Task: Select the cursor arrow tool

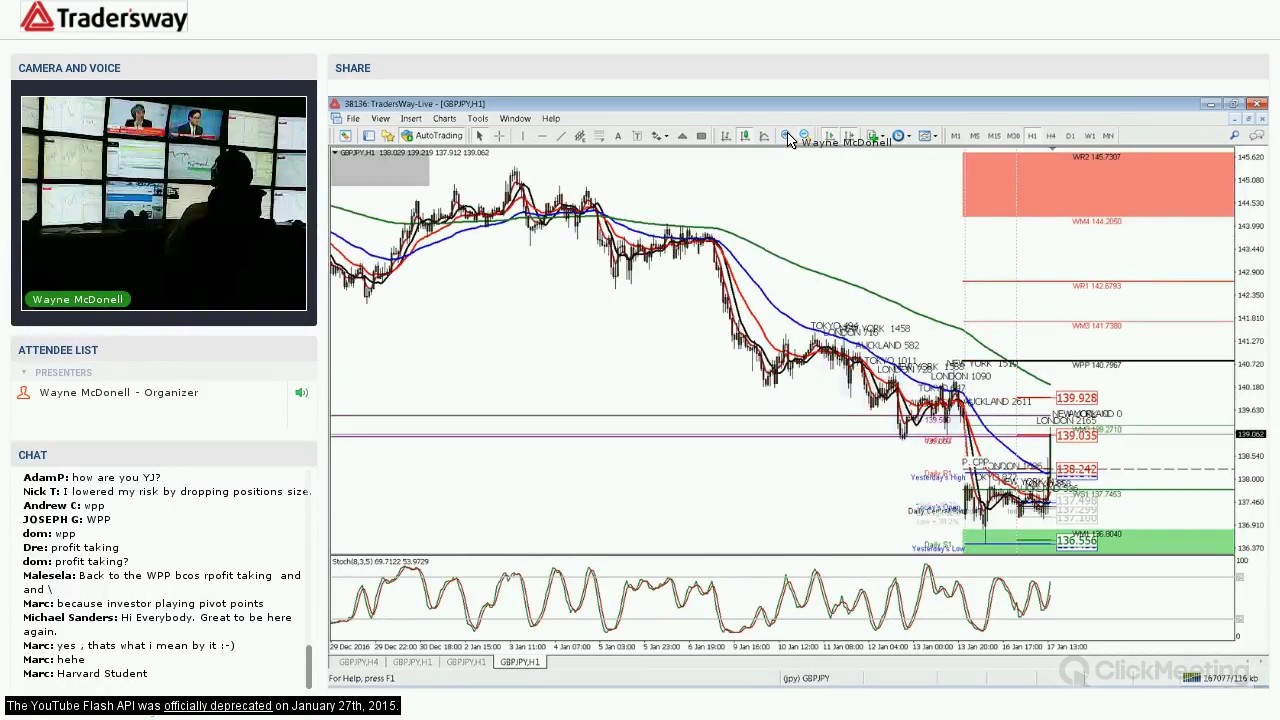Action: point(479,136)
